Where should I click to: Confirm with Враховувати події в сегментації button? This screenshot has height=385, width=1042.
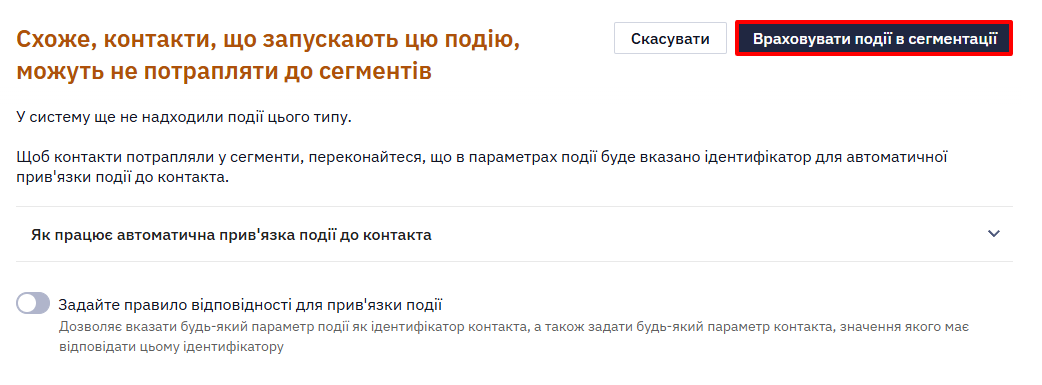pyautogui.click(x=874, y=39)
